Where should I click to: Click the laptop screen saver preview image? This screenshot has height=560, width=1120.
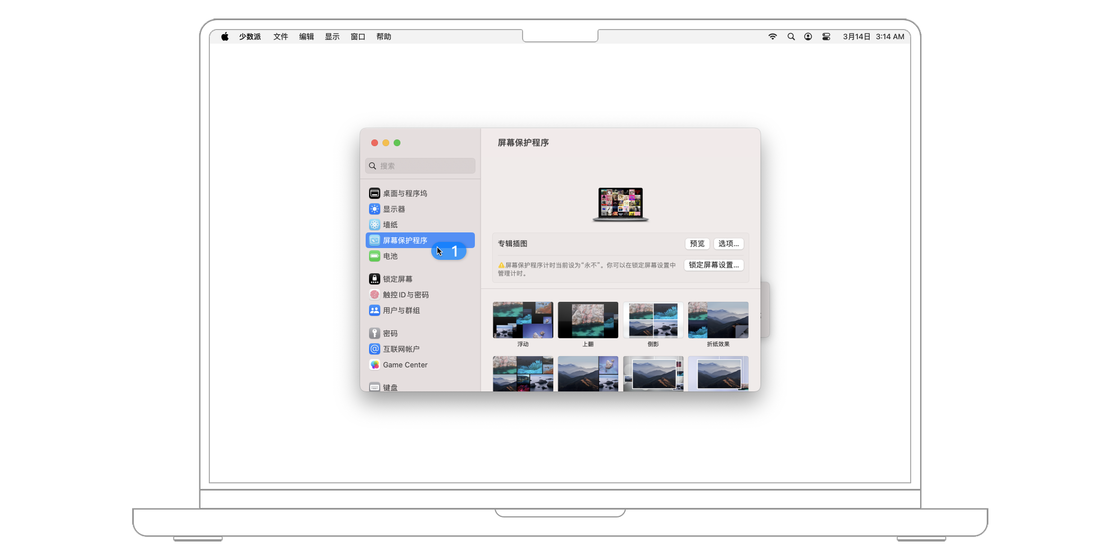(621, 204)
